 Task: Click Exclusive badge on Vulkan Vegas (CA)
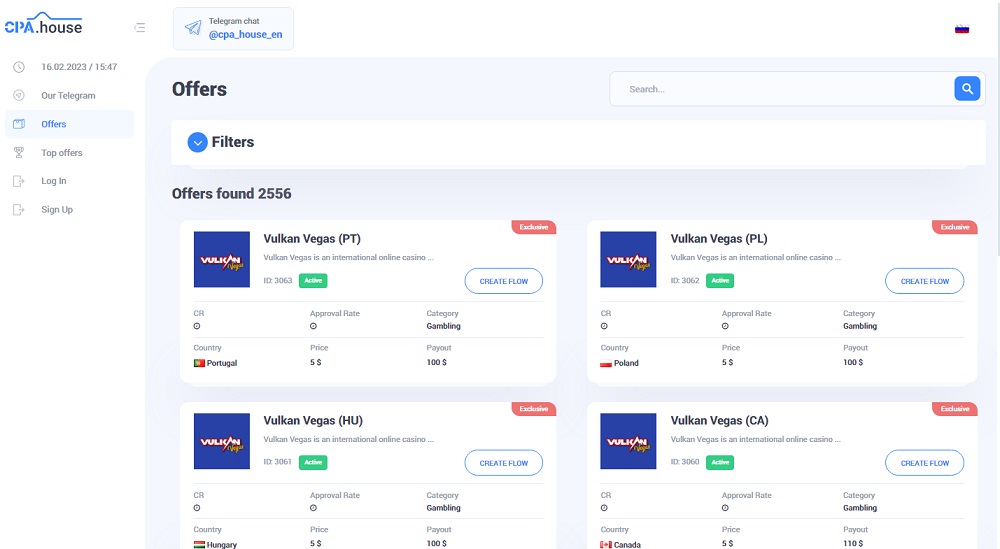(x=955, y=409)
